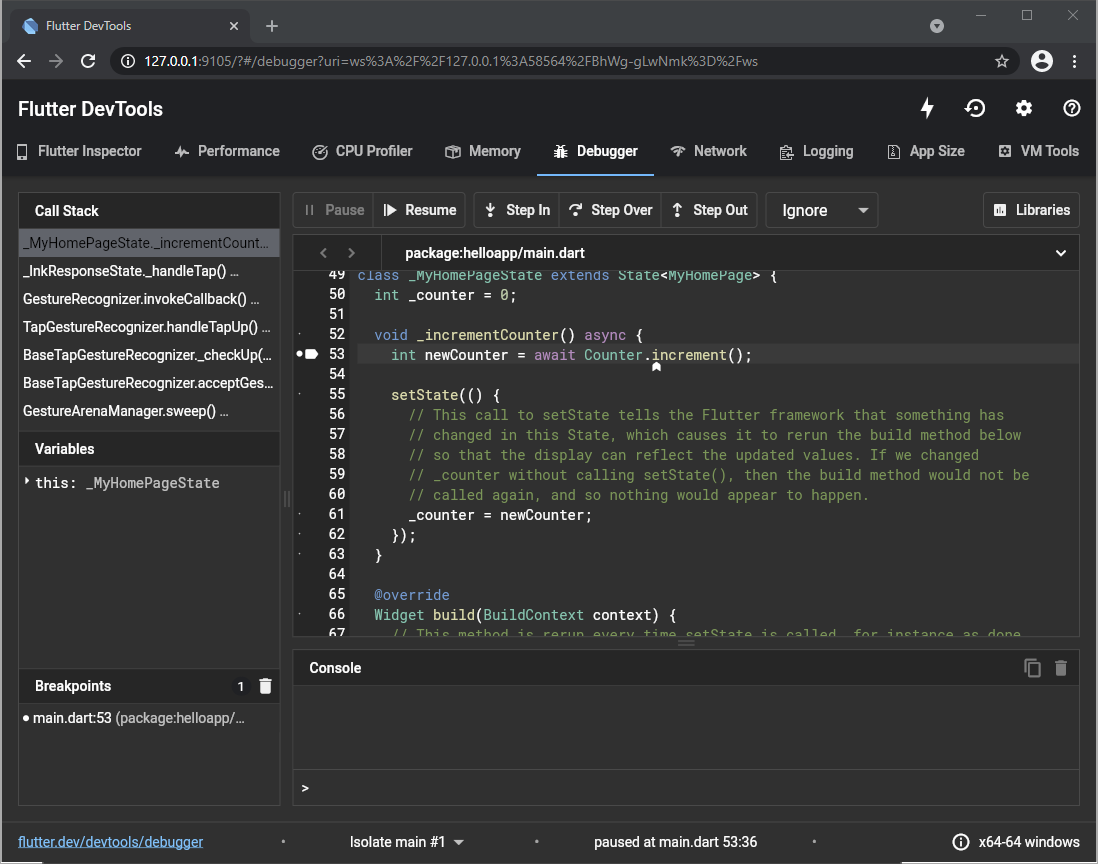
Task: Open the Ignore exceptions dropdown
Action: click(x=821, y=210)
